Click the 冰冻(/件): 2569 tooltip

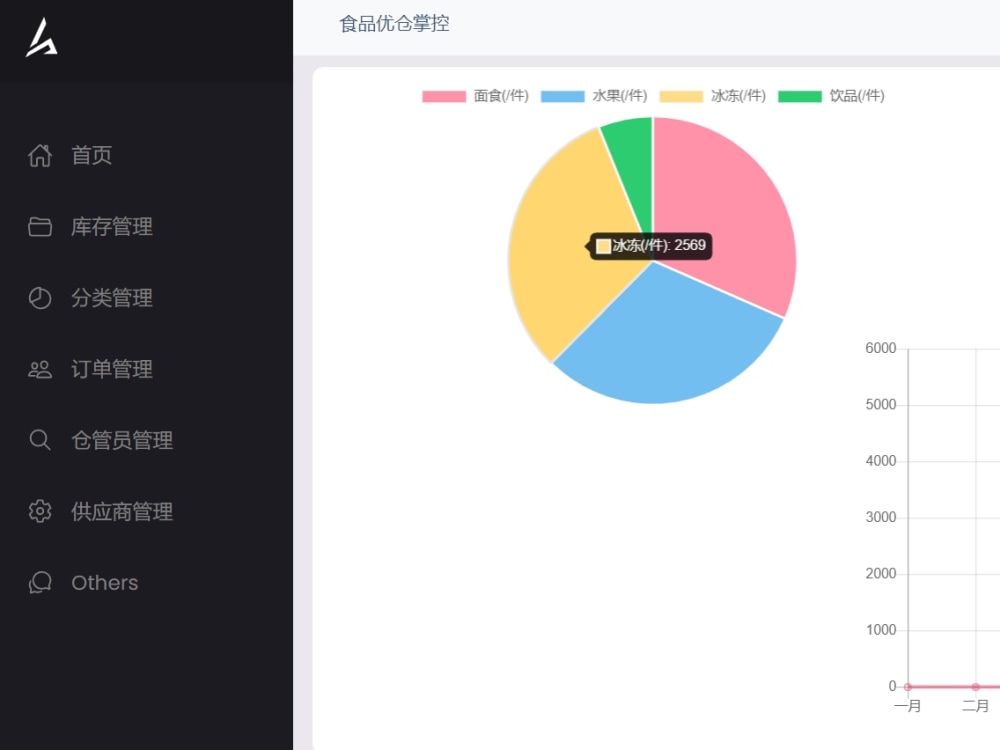[651, 246]
